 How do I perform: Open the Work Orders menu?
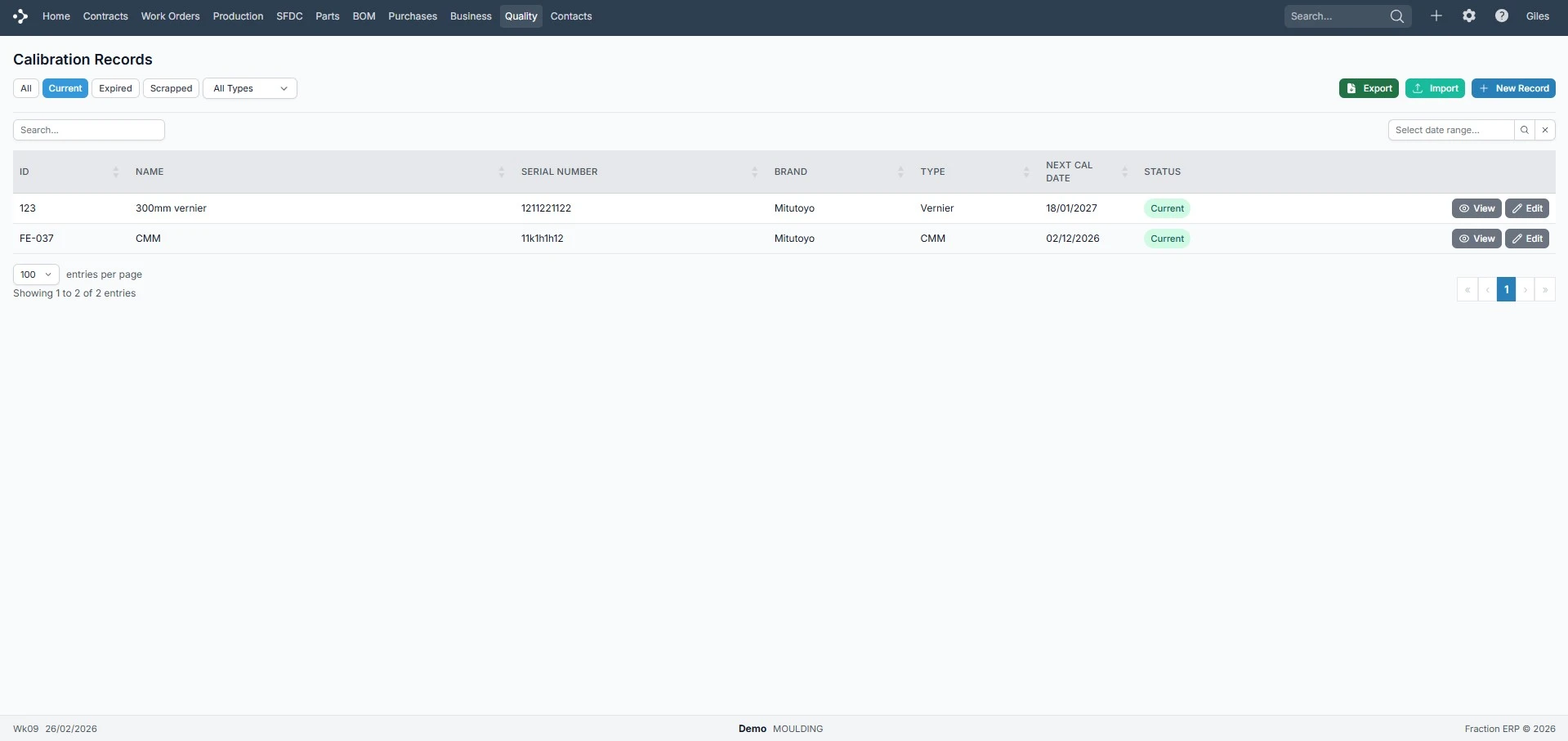(x=170, y=16)
